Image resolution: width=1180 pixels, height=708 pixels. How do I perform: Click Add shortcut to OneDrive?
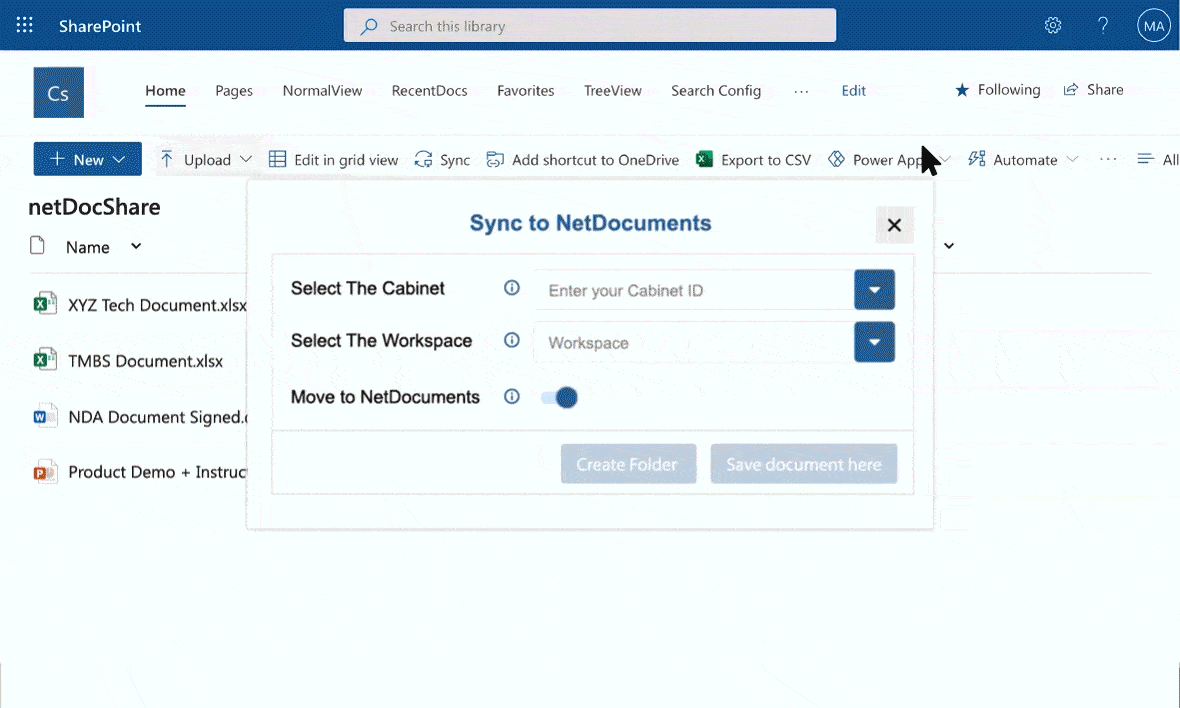(x=582, y=160)
